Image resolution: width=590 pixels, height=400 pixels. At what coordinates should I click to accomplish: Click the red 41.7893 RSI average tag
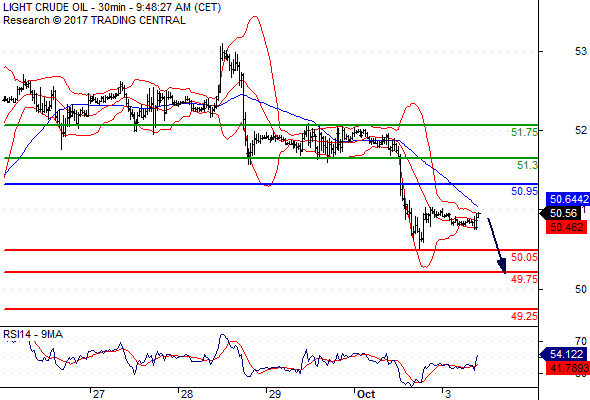(x=568, y=368)
